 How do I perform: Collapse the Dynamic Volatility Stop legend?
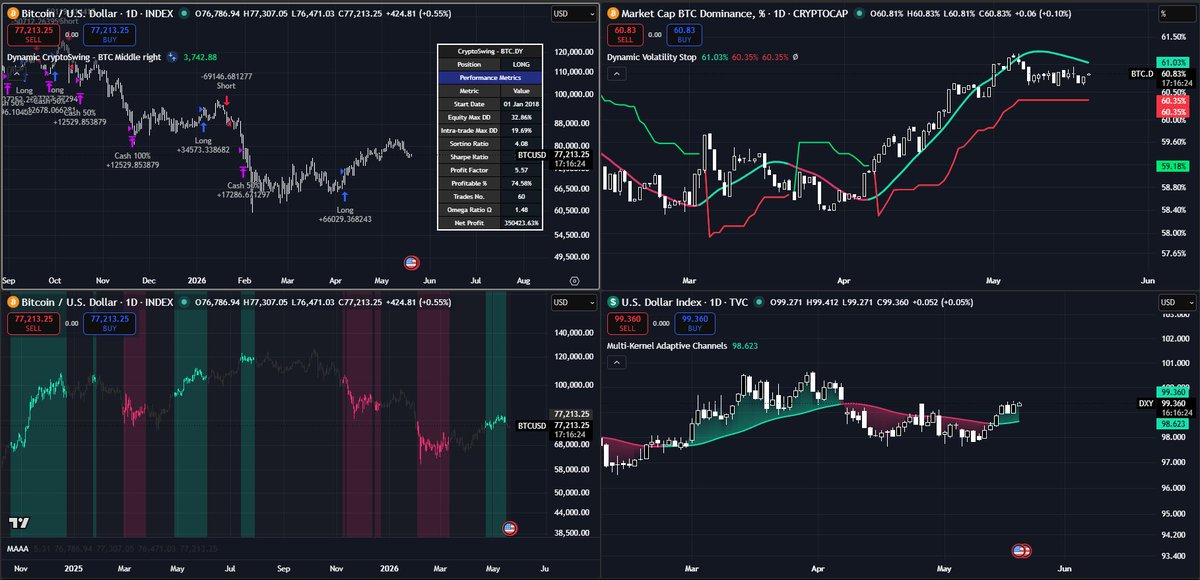point(616,73)
